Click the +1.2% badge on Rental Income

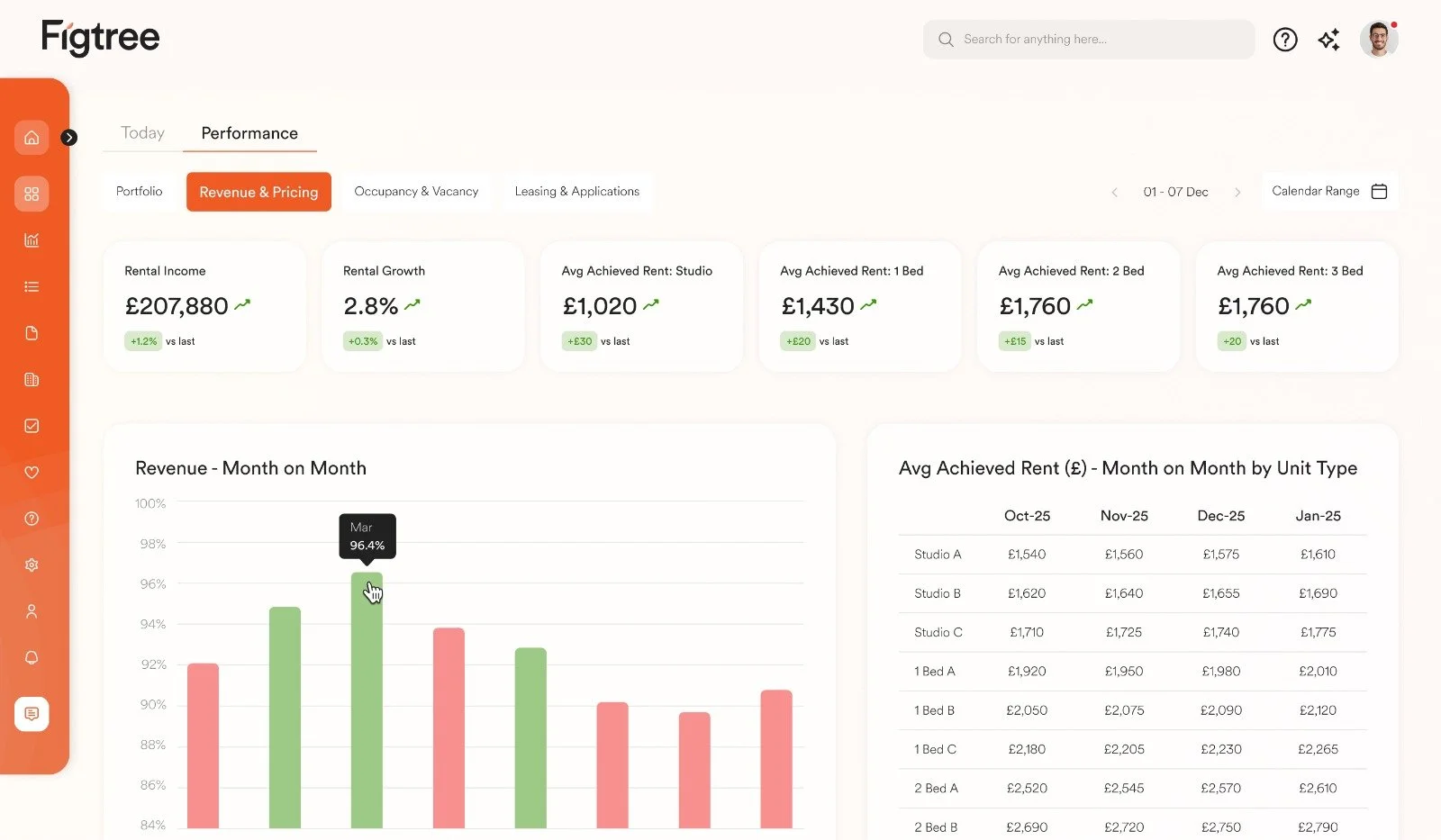pos(143,341)
